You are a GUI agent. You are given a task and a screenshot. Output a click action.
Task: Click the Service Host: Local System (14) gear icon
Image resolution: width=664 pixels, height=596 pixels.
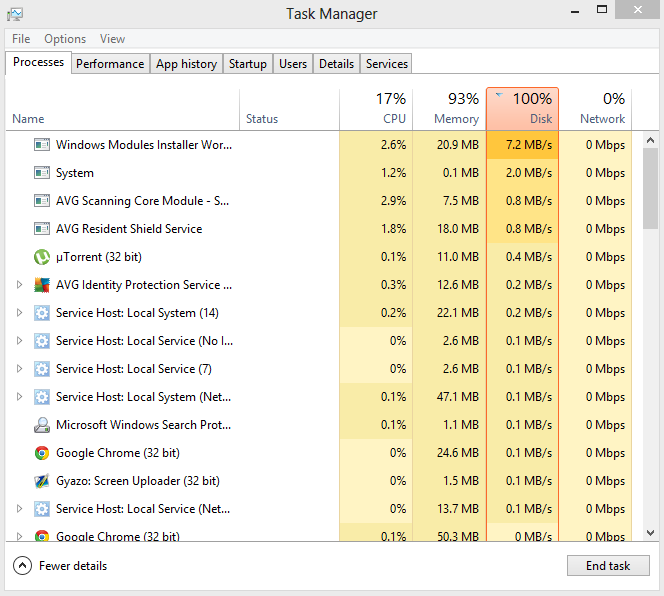[x=42, y=313]
